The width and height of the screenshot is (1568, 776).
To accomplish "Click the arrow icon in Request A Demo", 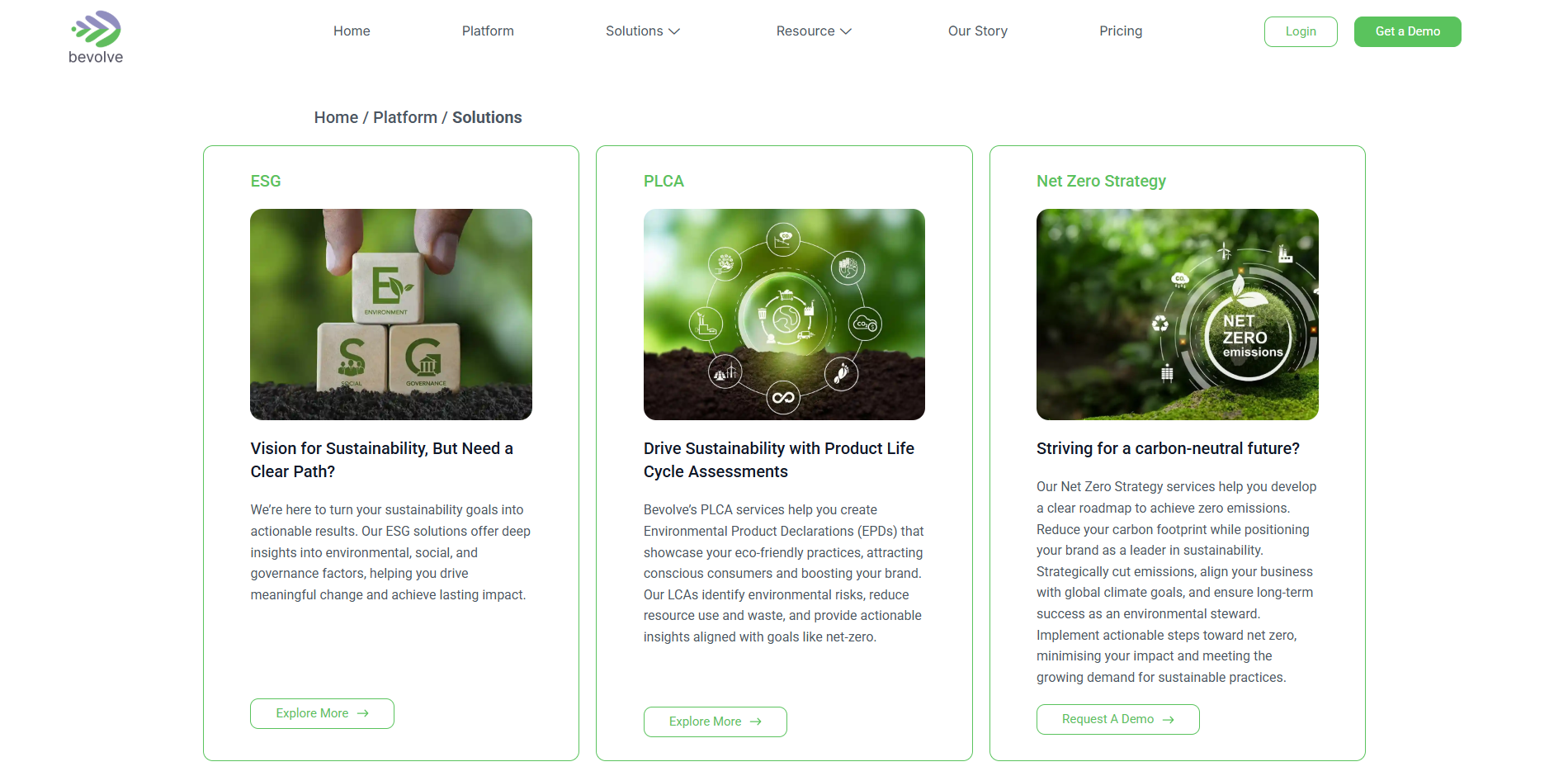I will point(1168,720).
